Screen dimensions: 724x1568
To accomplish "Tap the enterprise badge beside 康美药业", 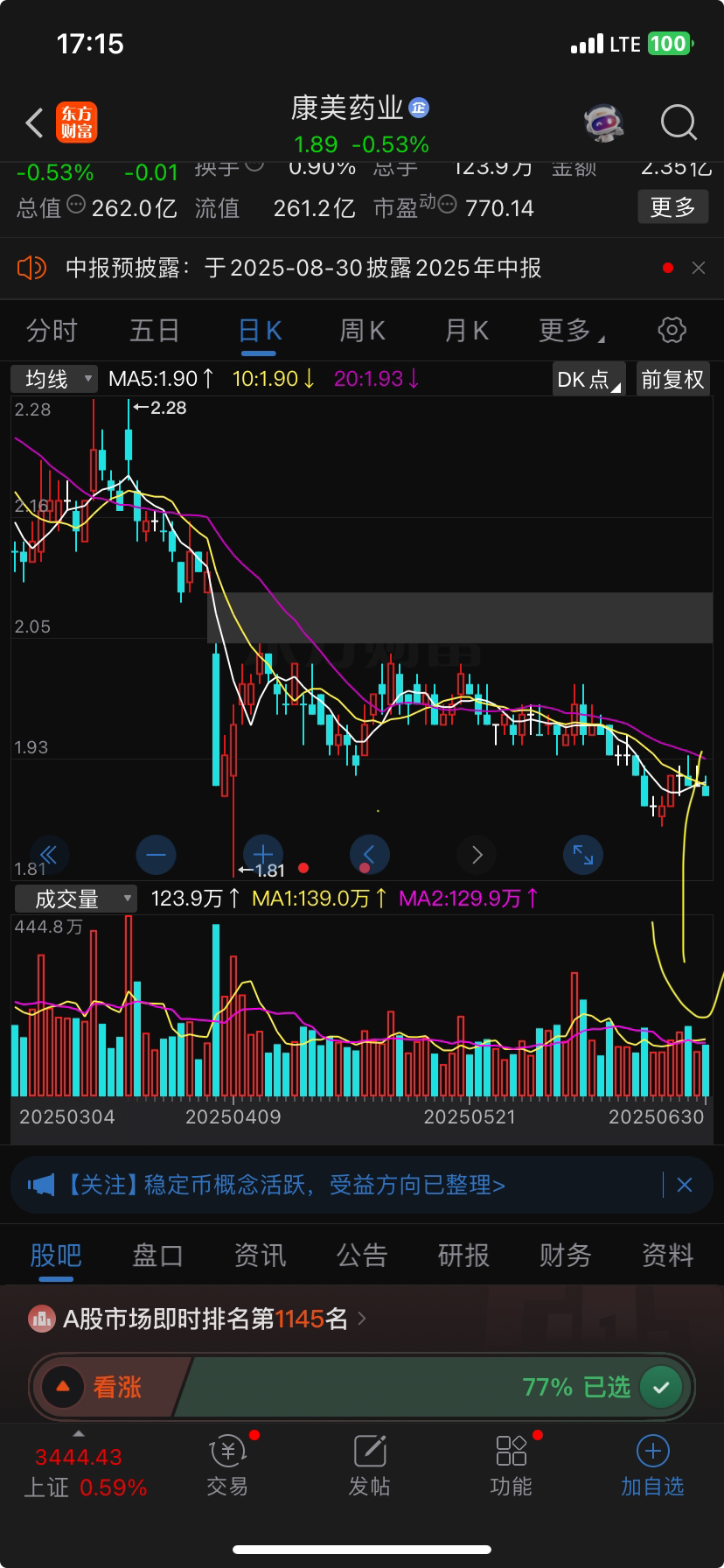I will tap(419, 108).
